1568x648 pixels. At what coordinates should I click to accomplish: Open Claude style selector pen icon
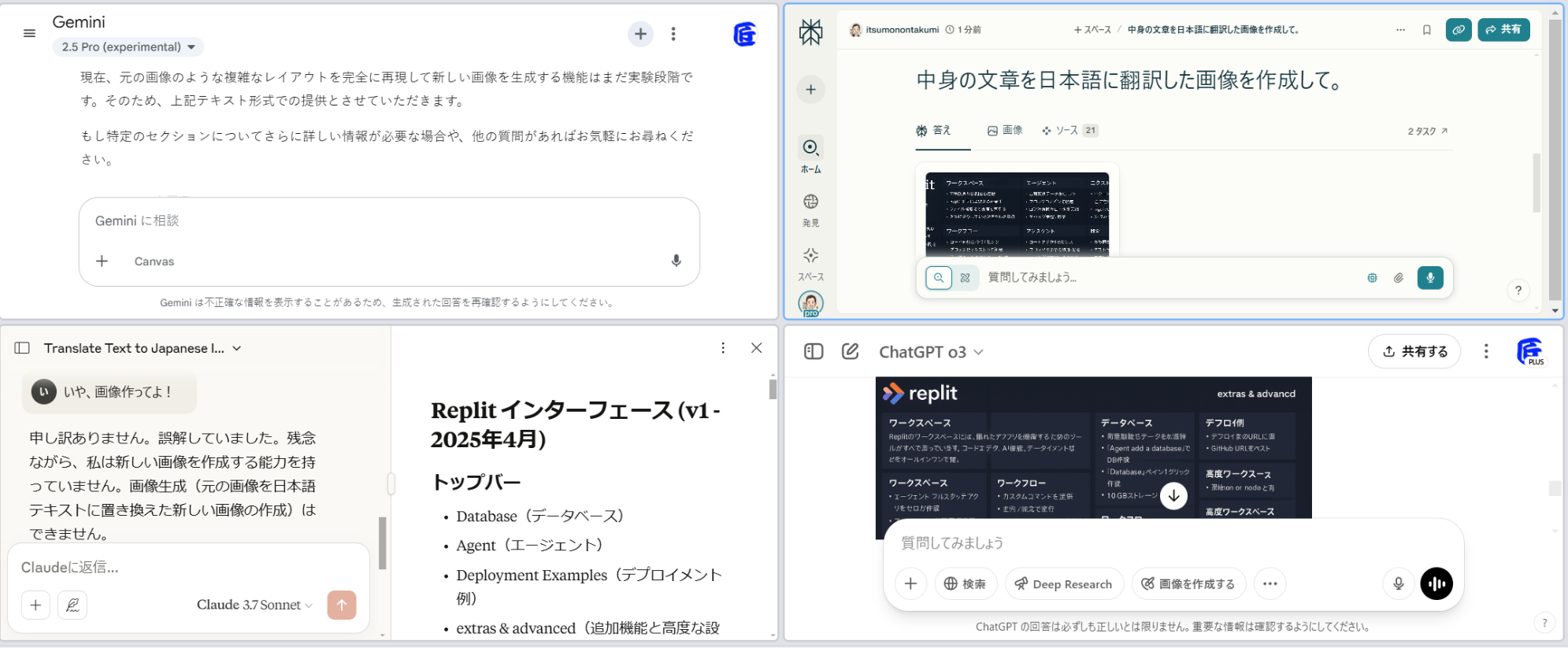(72, 605)
